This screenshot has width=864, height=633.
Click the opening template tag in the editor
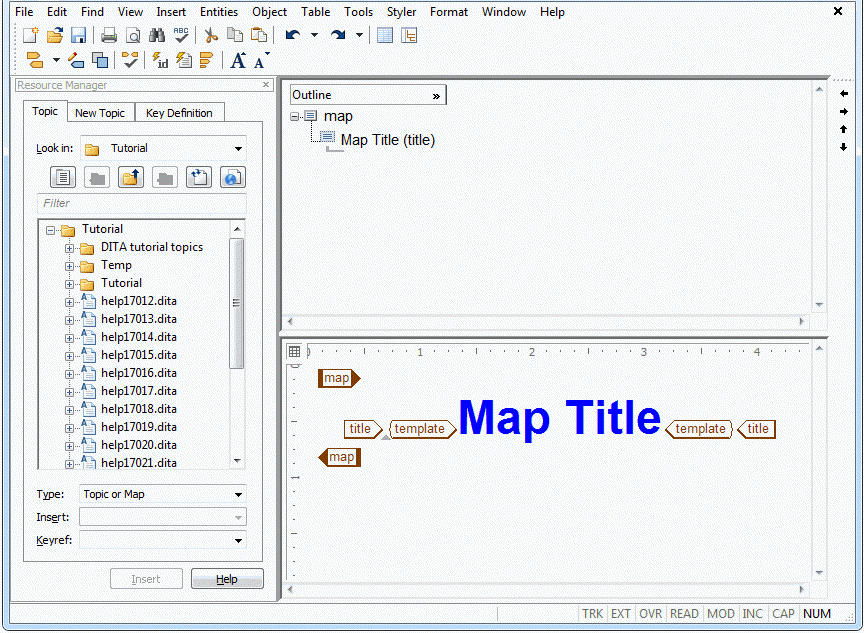[422, 429]
